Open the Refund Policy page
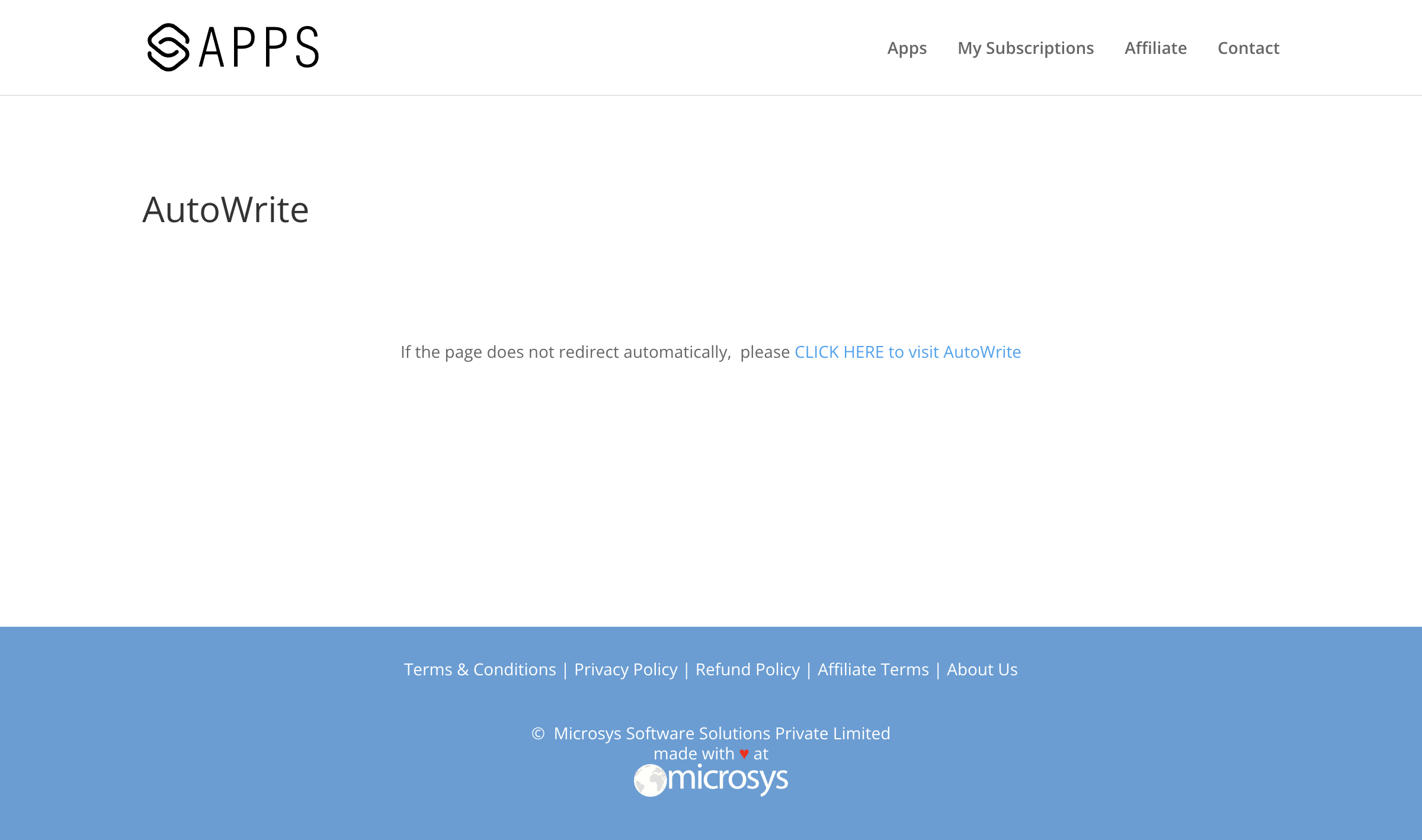This screenshot has width=1422, height=840. click(747, 669)
